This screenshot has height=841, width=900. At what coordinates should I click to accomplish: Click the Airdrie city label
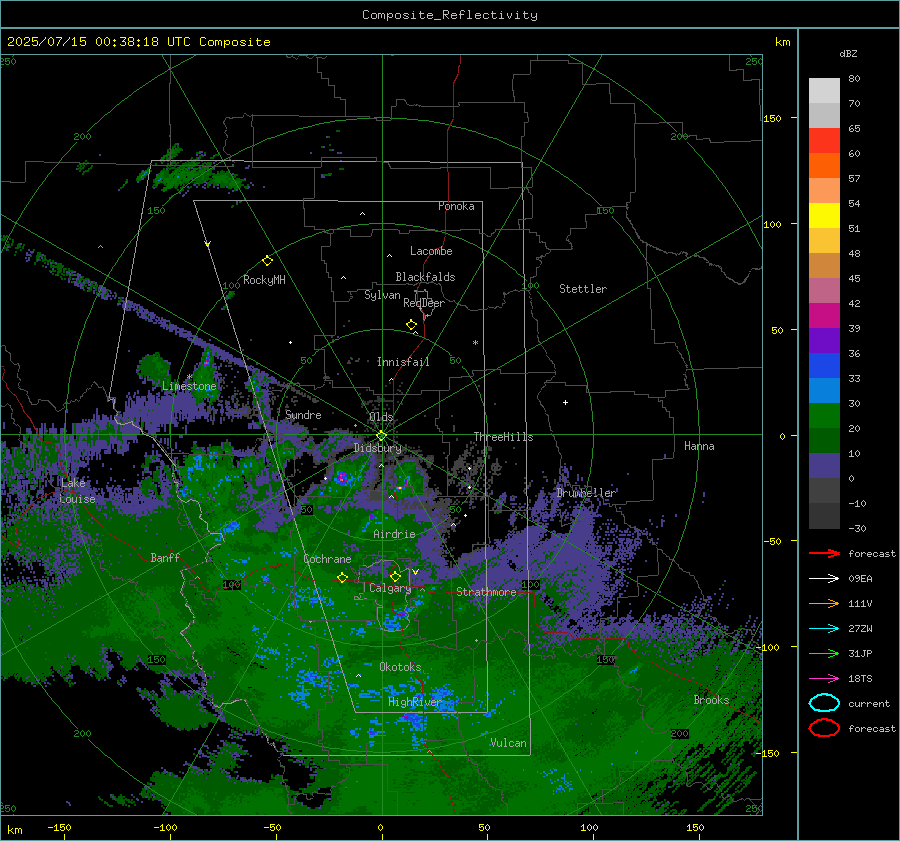[x=394, y=534]
